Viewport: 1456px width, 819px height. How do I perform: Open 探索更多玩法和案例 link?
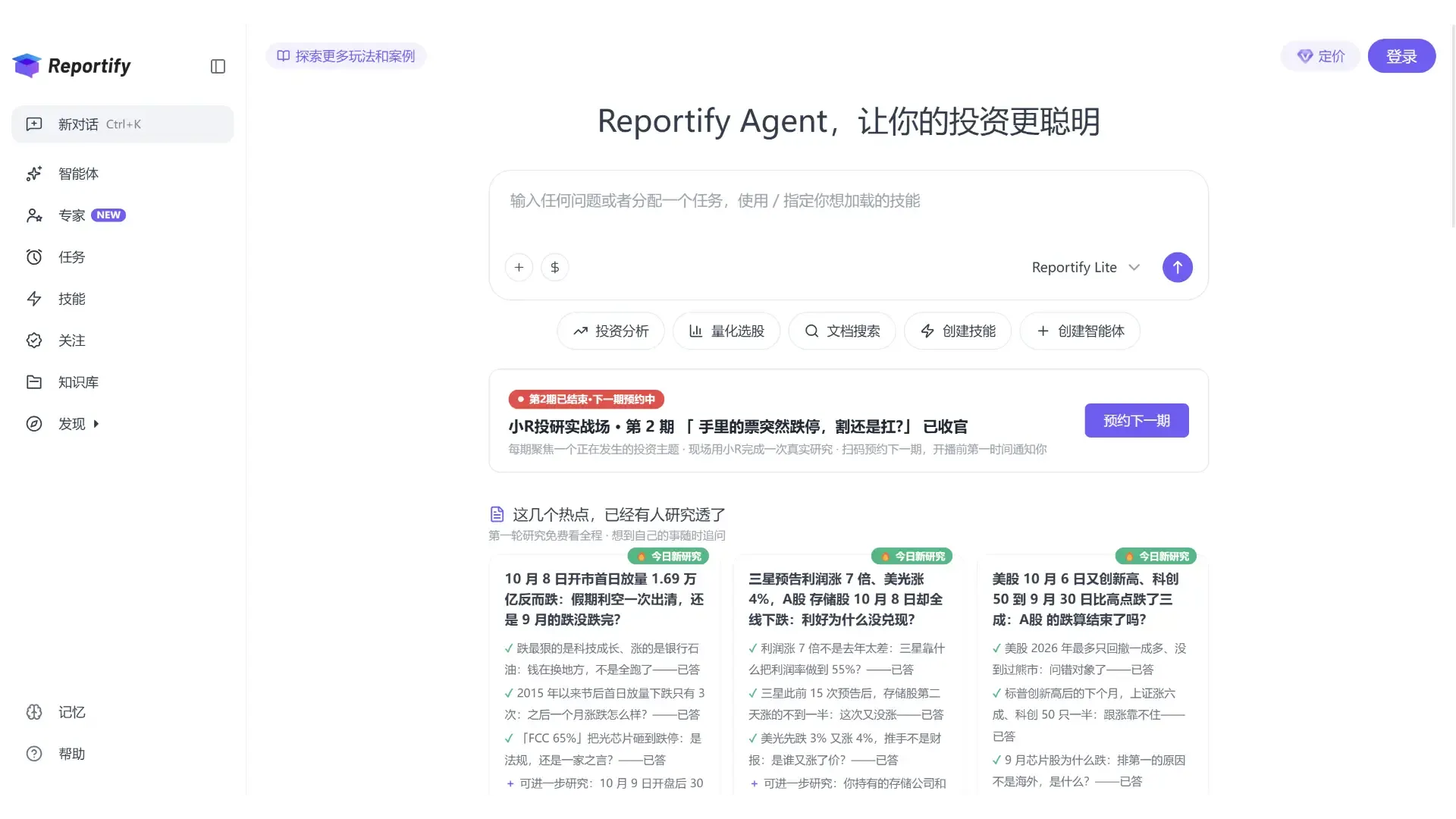(346, 56)
